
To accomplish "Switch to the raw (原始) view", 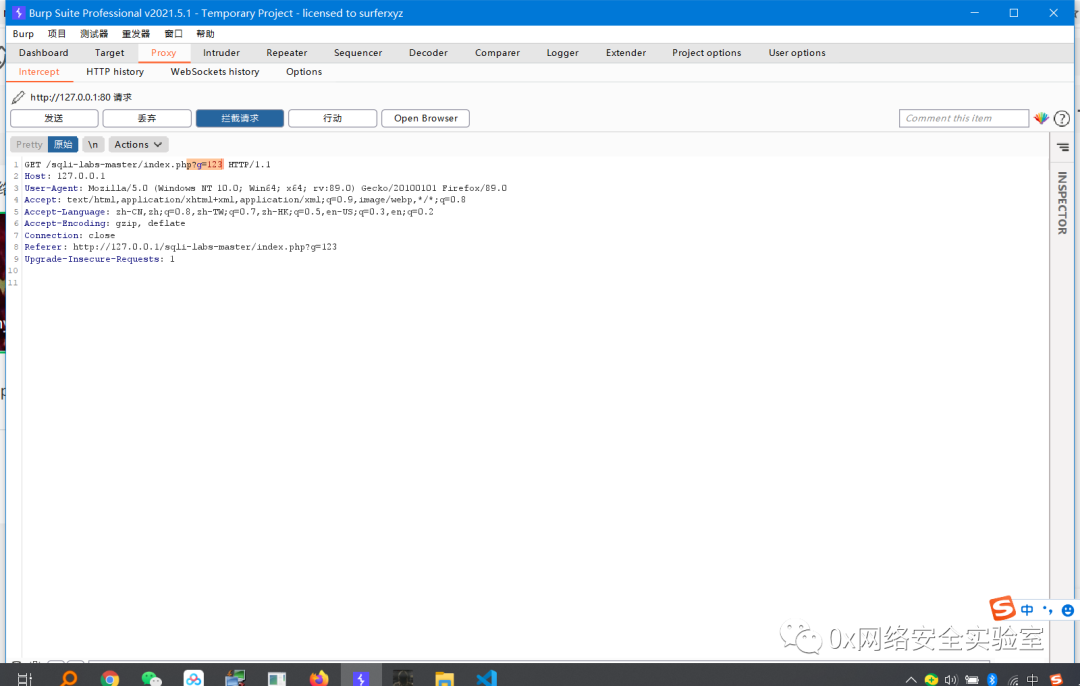I will [63, 145].
